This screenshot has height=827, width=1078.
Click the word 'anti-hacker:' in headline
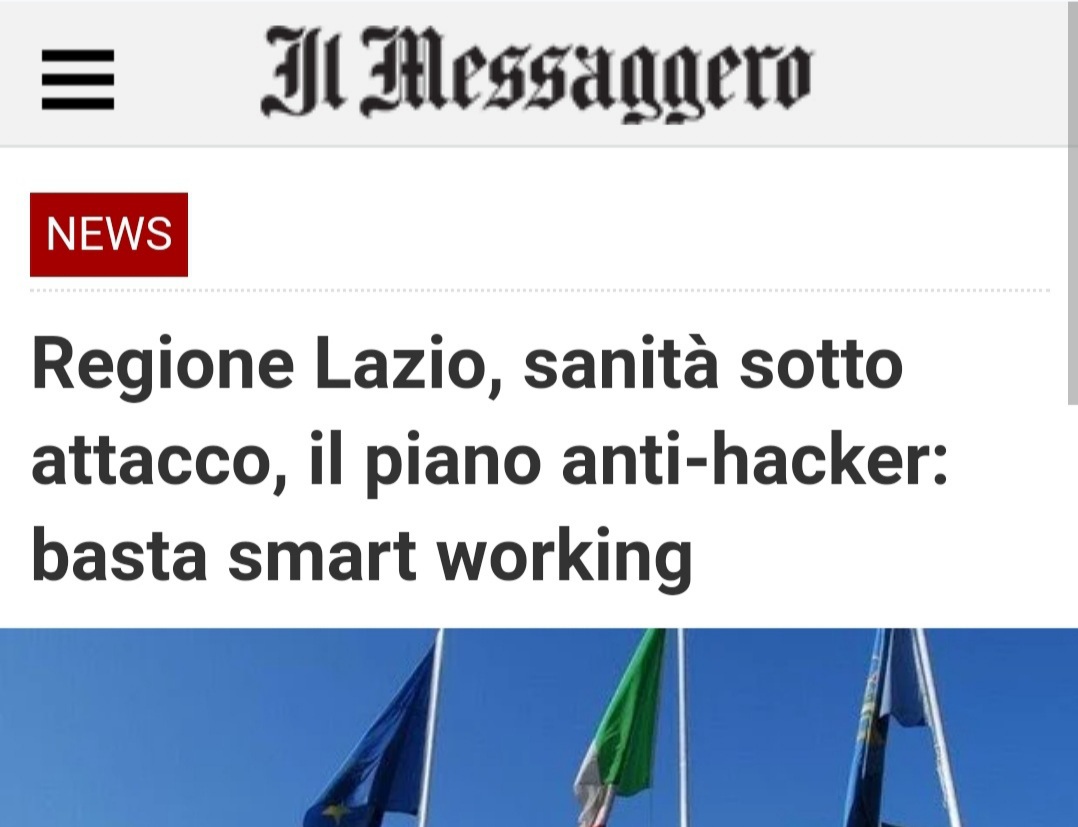pos(755,459)
